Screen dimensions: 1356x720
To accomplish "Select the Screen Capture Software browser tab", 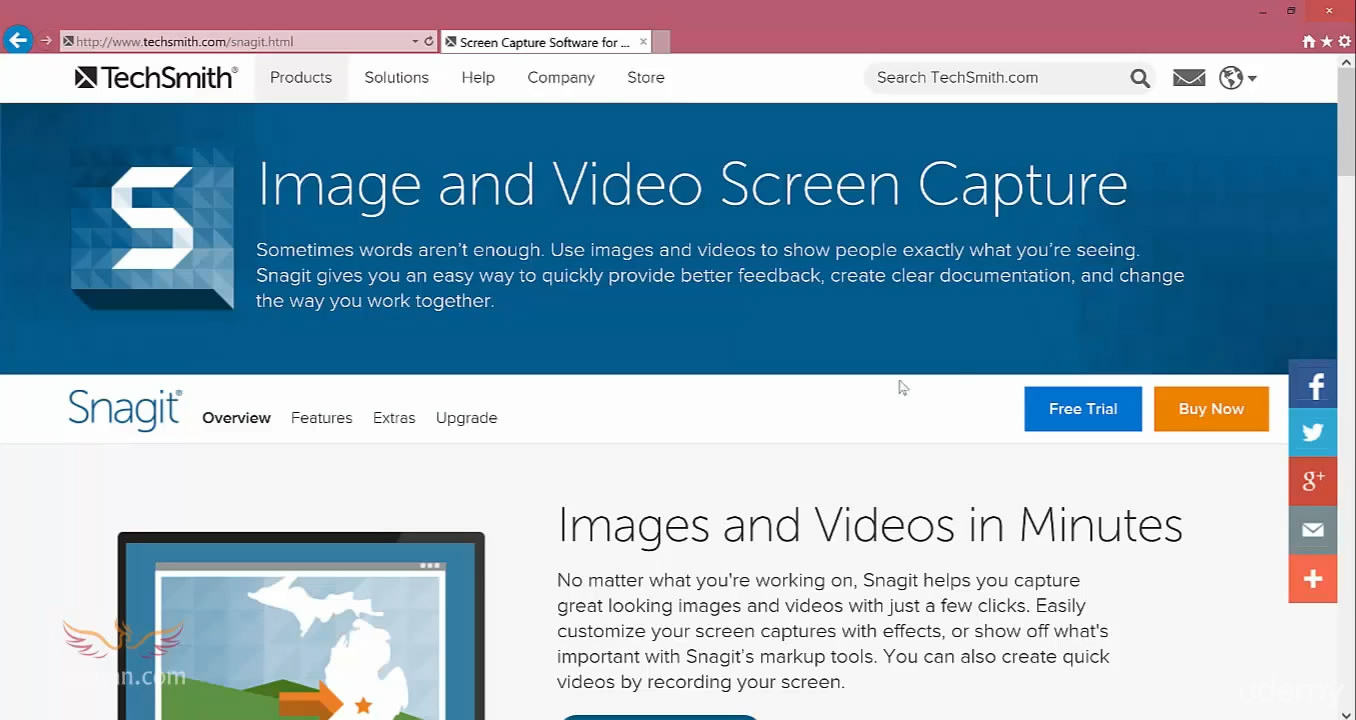I will (546, 42).
